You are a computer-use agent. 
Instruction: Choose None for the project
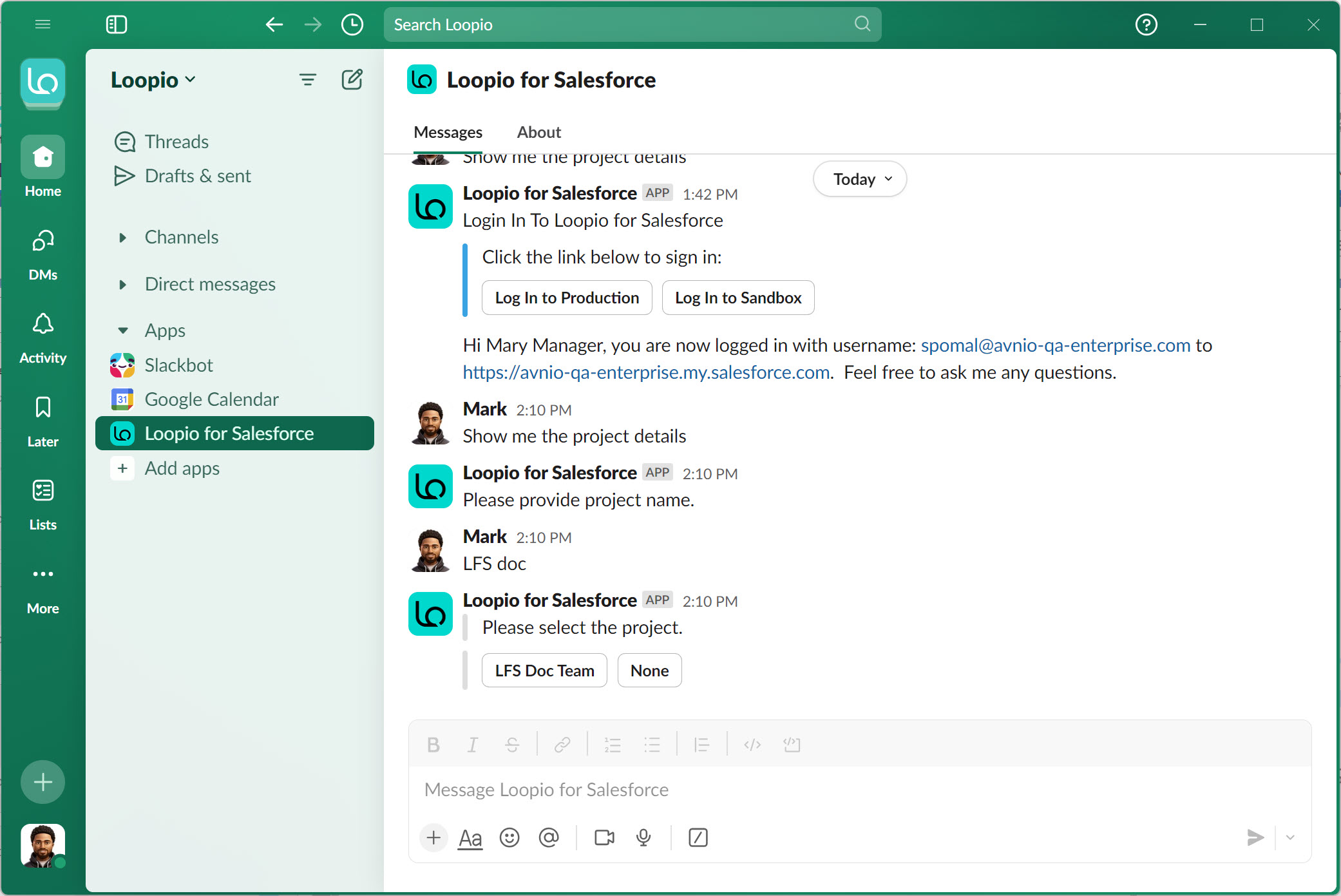649,671
